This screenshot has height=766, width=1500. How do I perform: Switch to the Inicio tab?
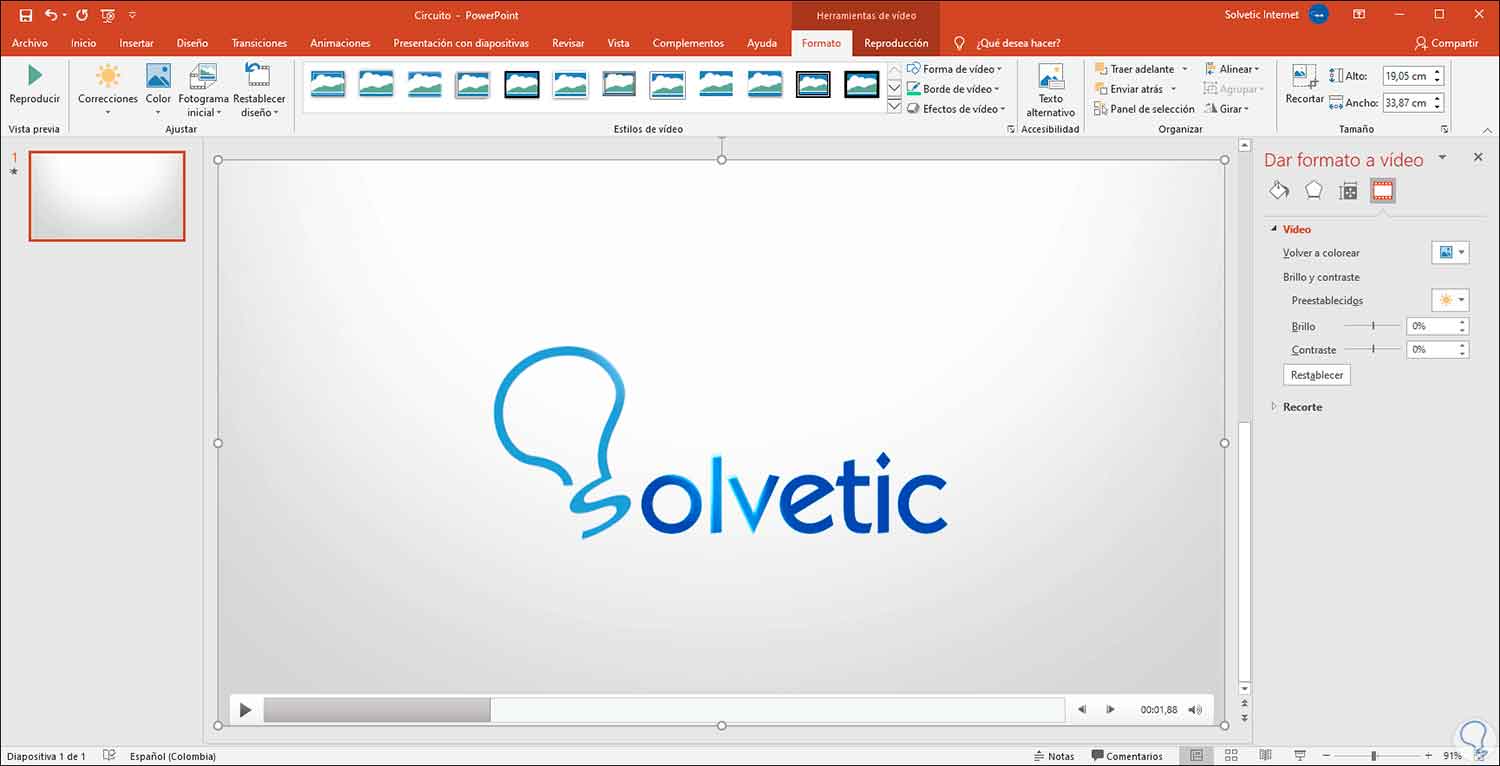coord(84,43)
